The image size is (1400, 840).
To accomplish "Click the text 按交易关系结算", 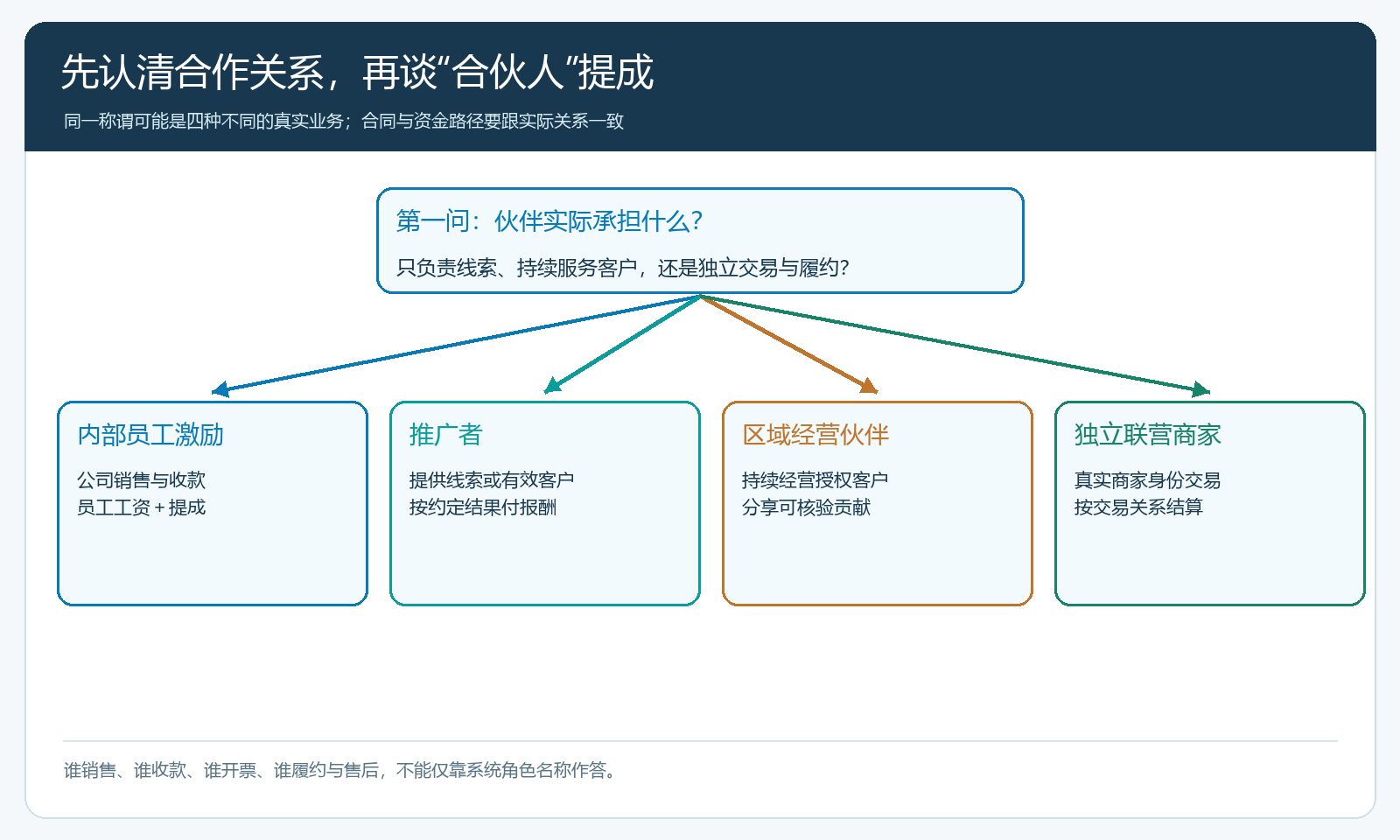I will tap(1138, 507).
